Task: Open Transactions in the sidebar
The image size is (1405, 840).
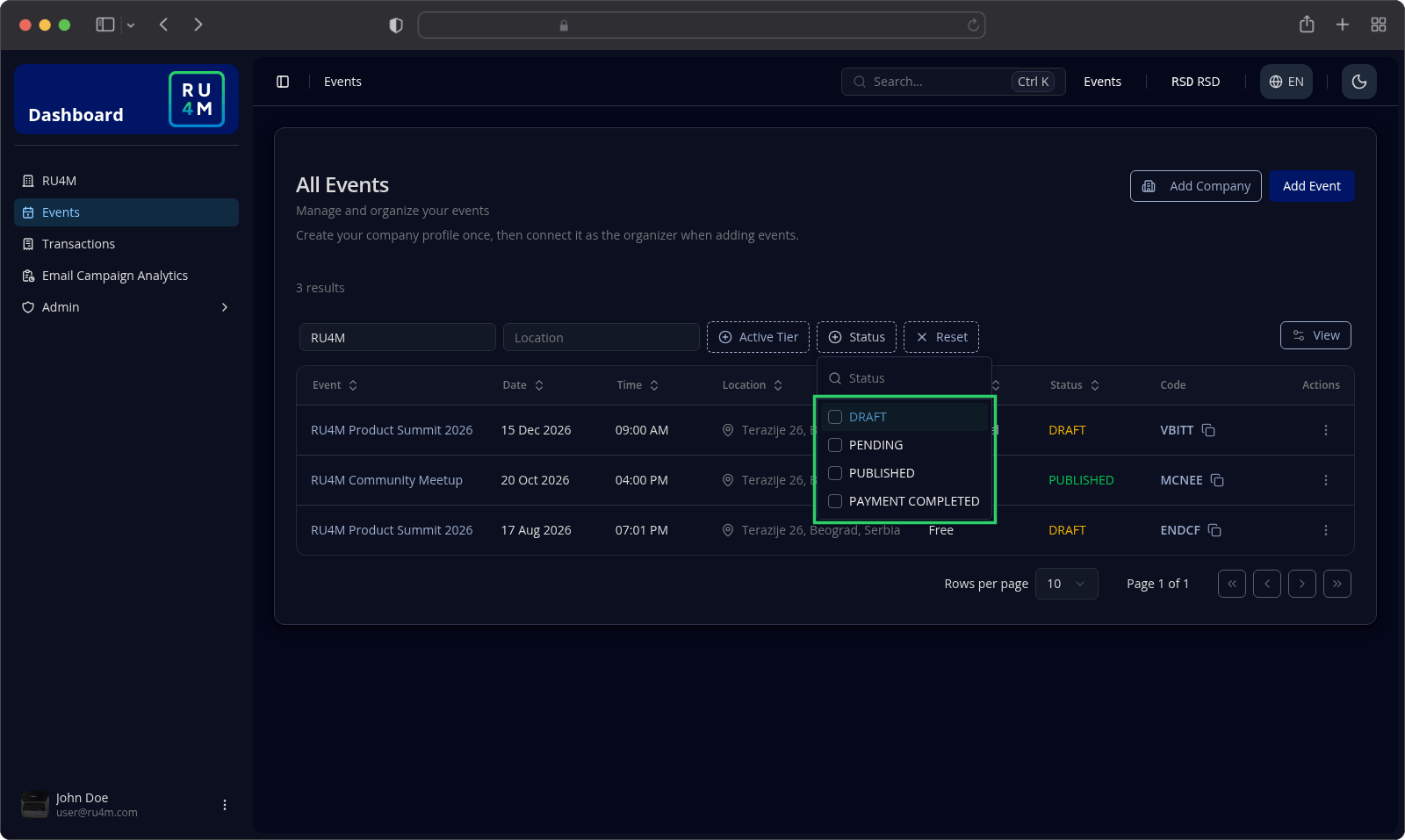Action: point(126,244)
